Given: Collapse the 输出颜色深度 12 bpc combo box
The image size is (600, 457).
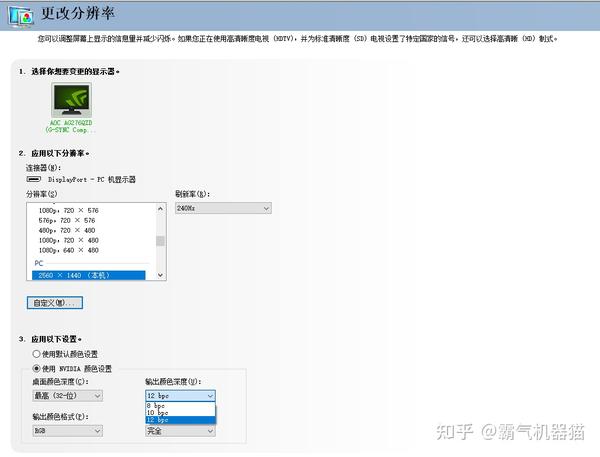Looking at the screenshot, I should 180,395.
